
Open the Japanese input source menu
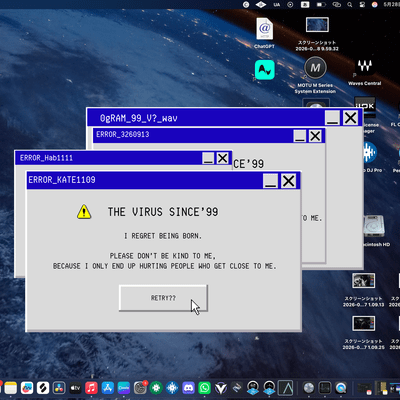point(305,5)
